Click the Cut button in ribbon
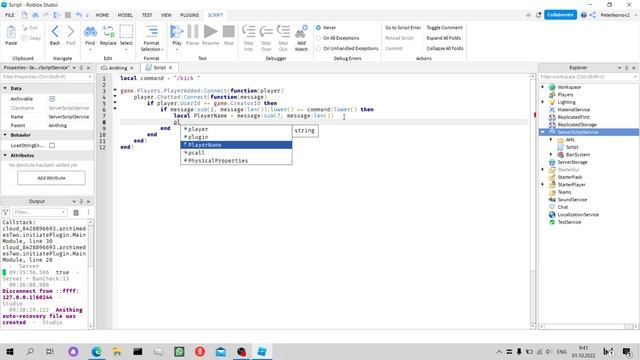Viewport: 640px width, 360px height. (x=29, y=28)
